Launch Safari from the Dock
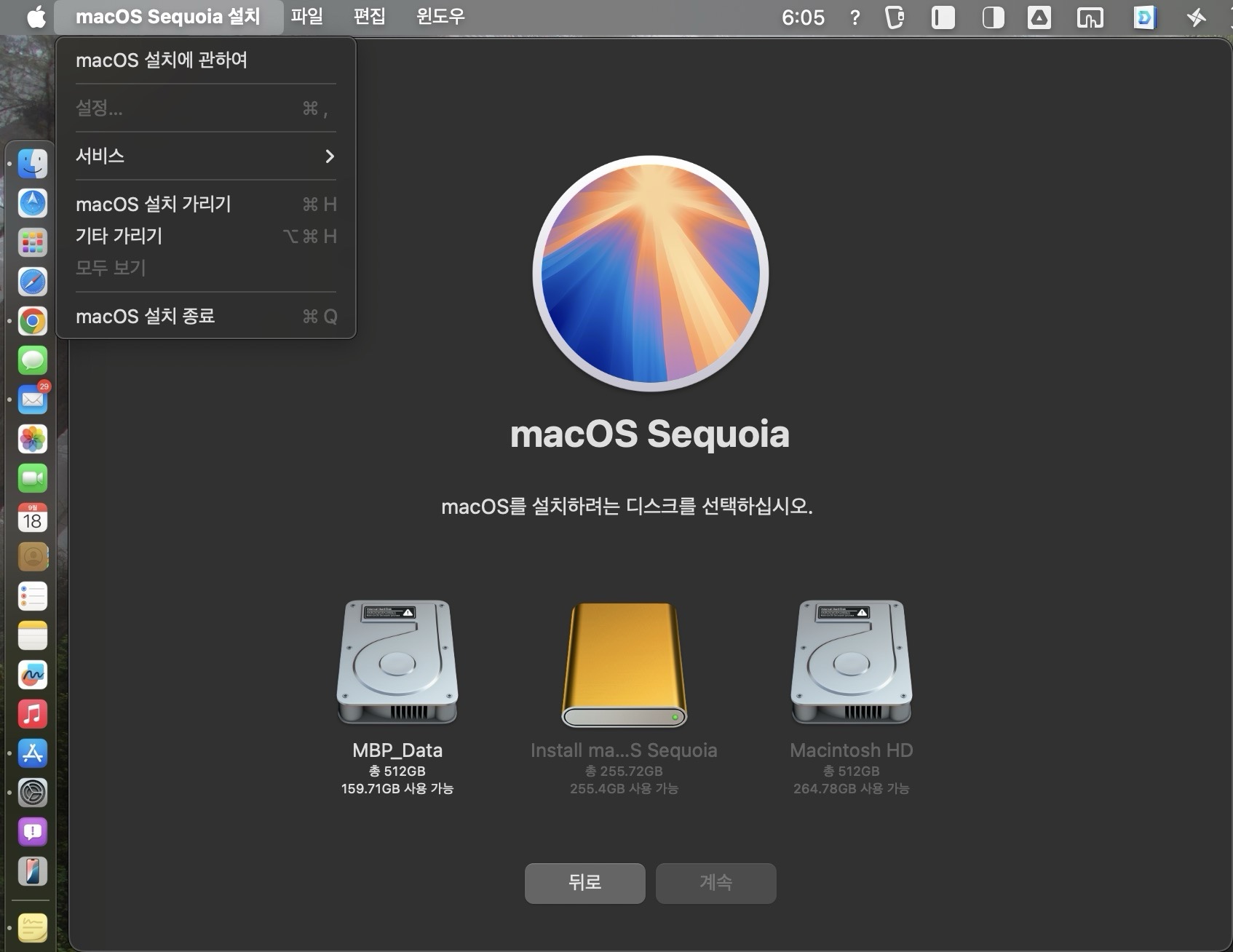The height and width of the screenshot is (952, 1233). pyautogui.click(x=33, y=282)
